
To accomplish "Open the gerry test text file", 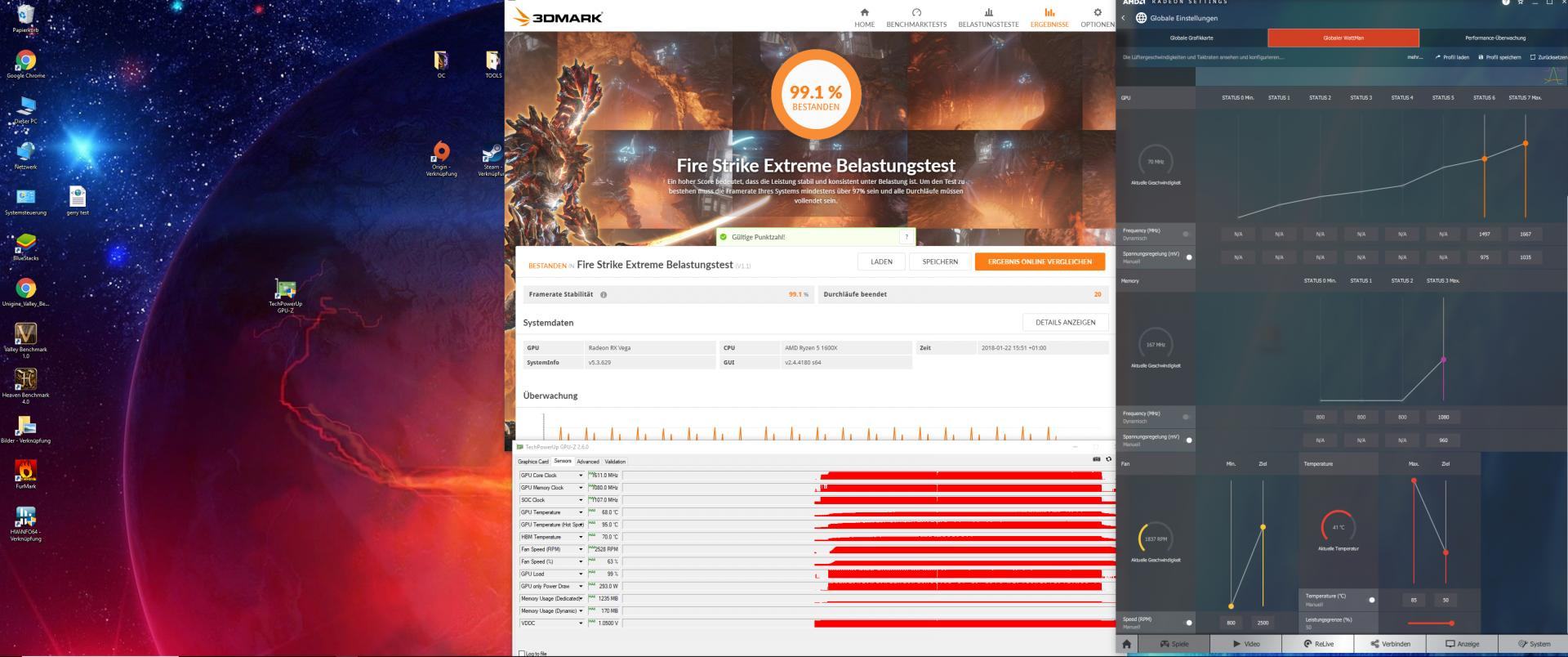I will click(x=78, y=201).
